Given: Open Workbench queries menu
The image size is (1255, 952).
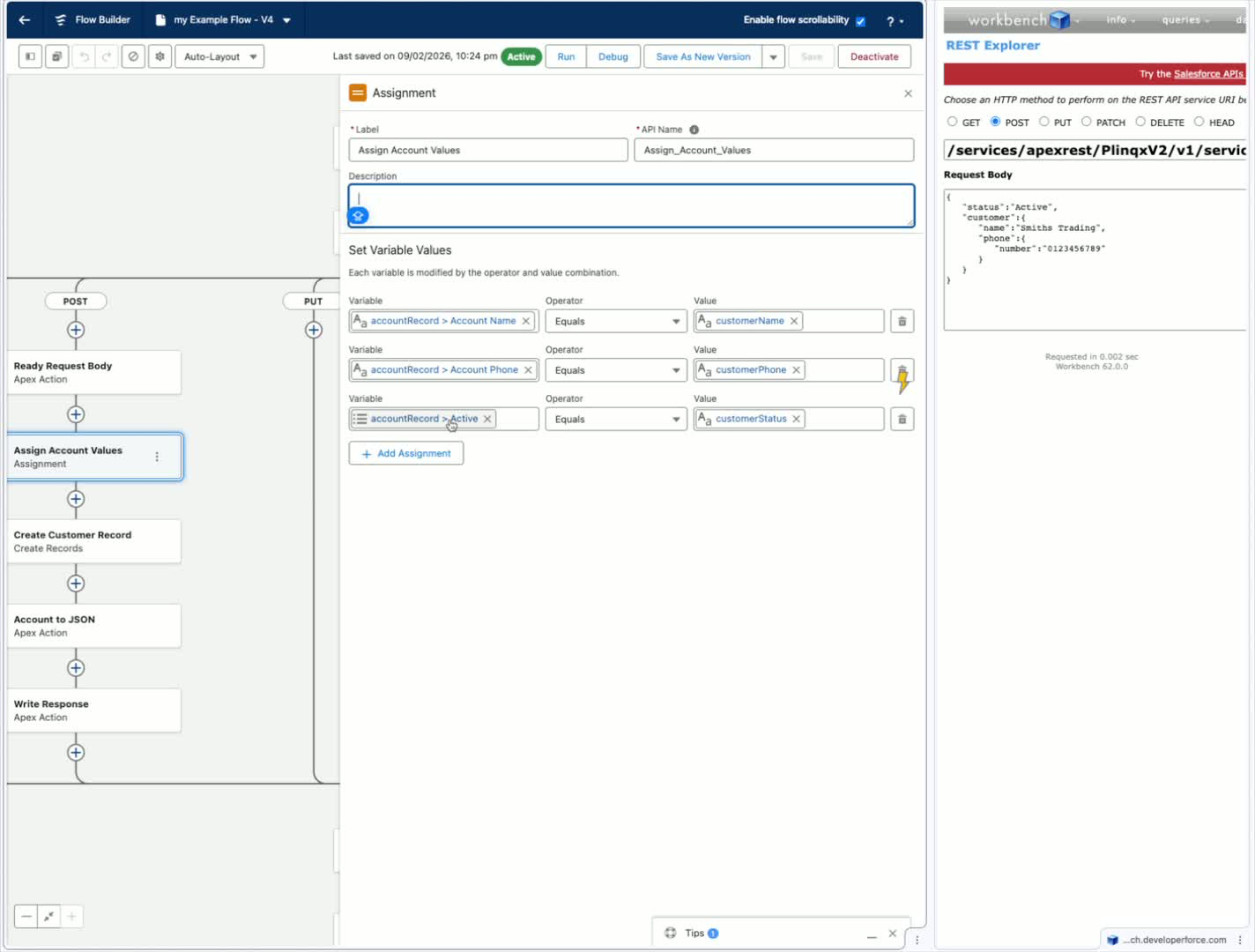Looking at the screenshot, I should click(x=1185, y=19).
